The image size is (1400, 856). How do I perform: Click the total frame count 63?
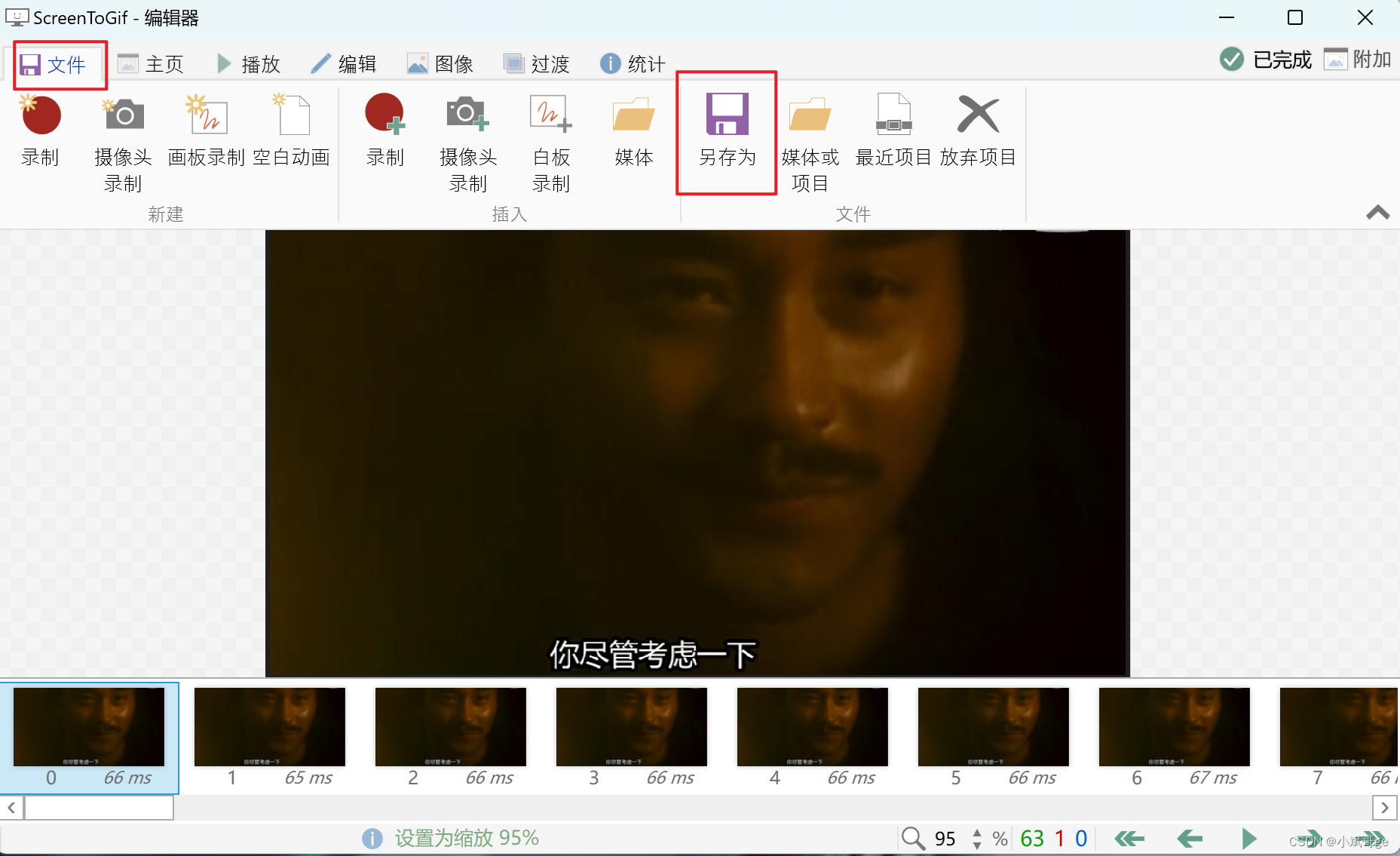(x=1032, y=839)
